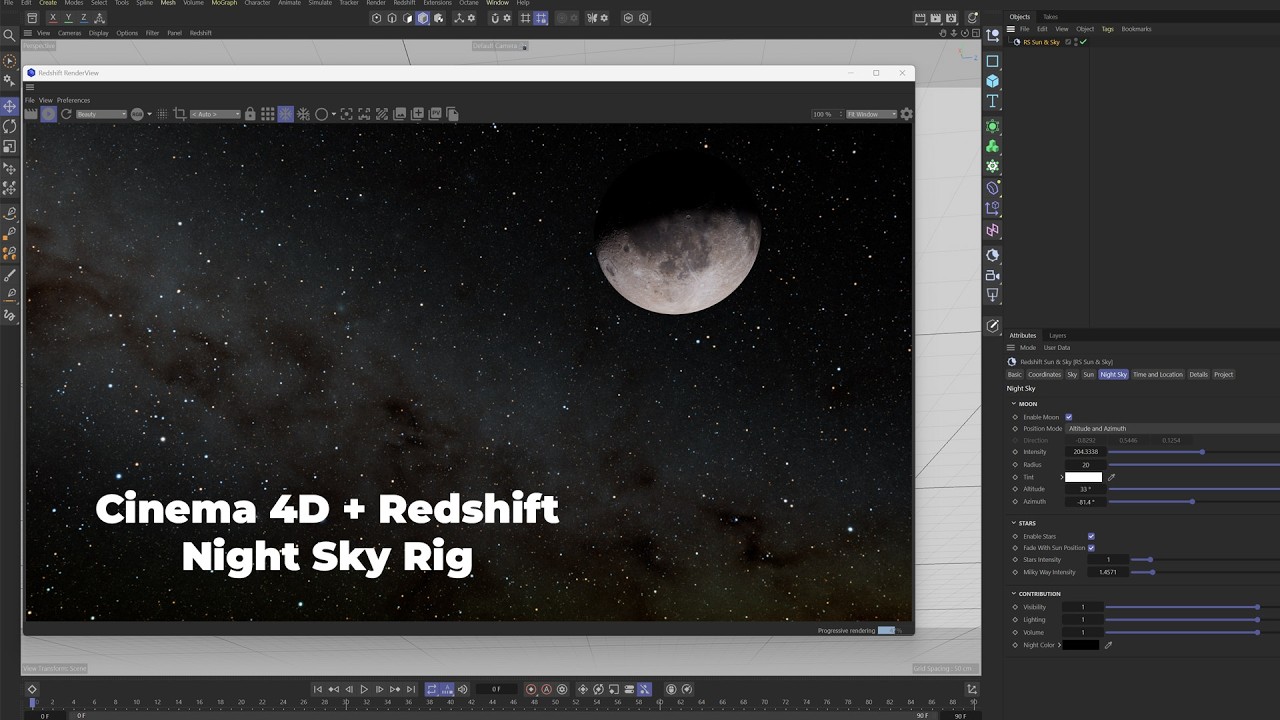Switch to the Time and Location tab
The width and height of the screenshot is (1280, 720).
tap(1157, 375)
